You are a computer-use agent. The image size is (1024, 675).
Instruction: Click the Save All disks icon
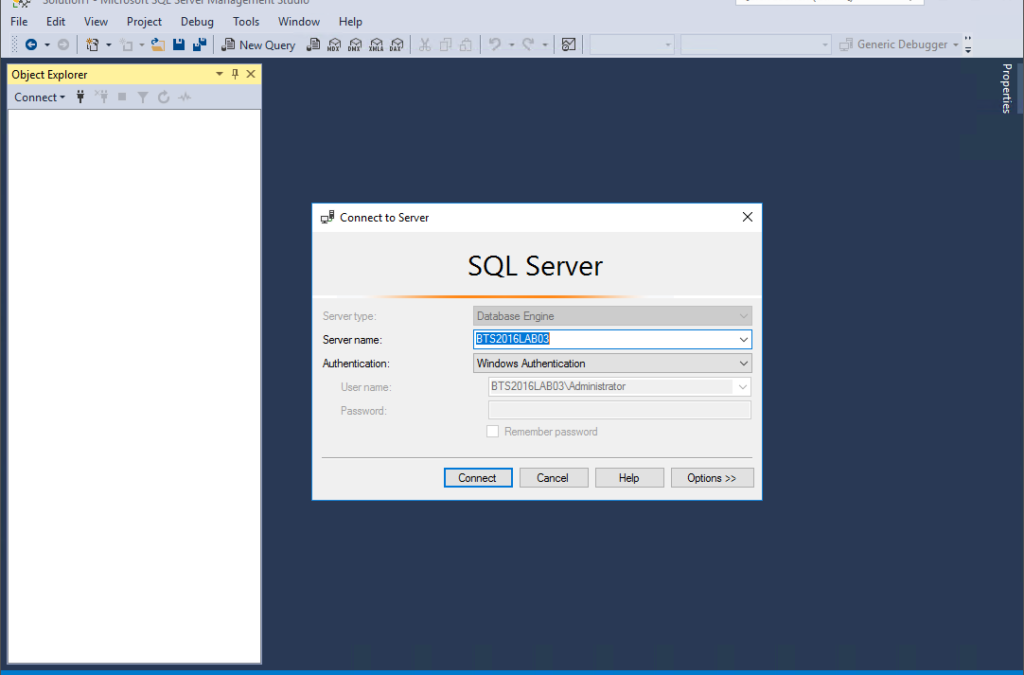click(x=200, y=44)
